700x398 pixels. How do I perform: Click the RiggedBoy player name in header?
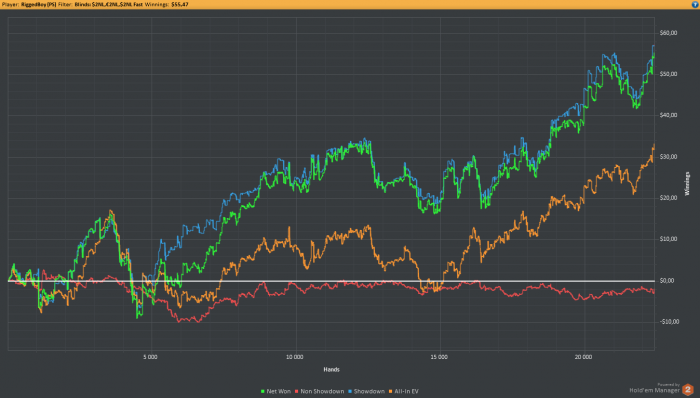click(38, 4)
